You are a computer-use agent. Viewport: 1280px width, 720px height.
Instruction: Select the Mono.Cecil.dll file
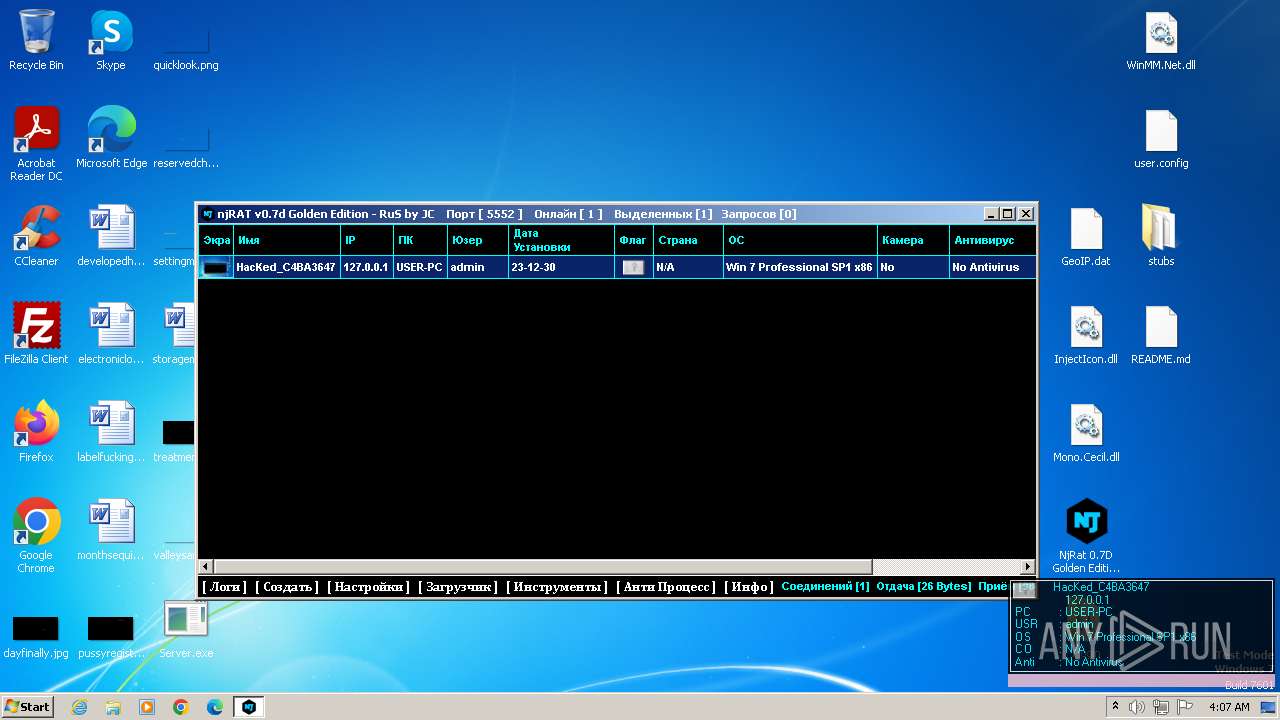1086,433
